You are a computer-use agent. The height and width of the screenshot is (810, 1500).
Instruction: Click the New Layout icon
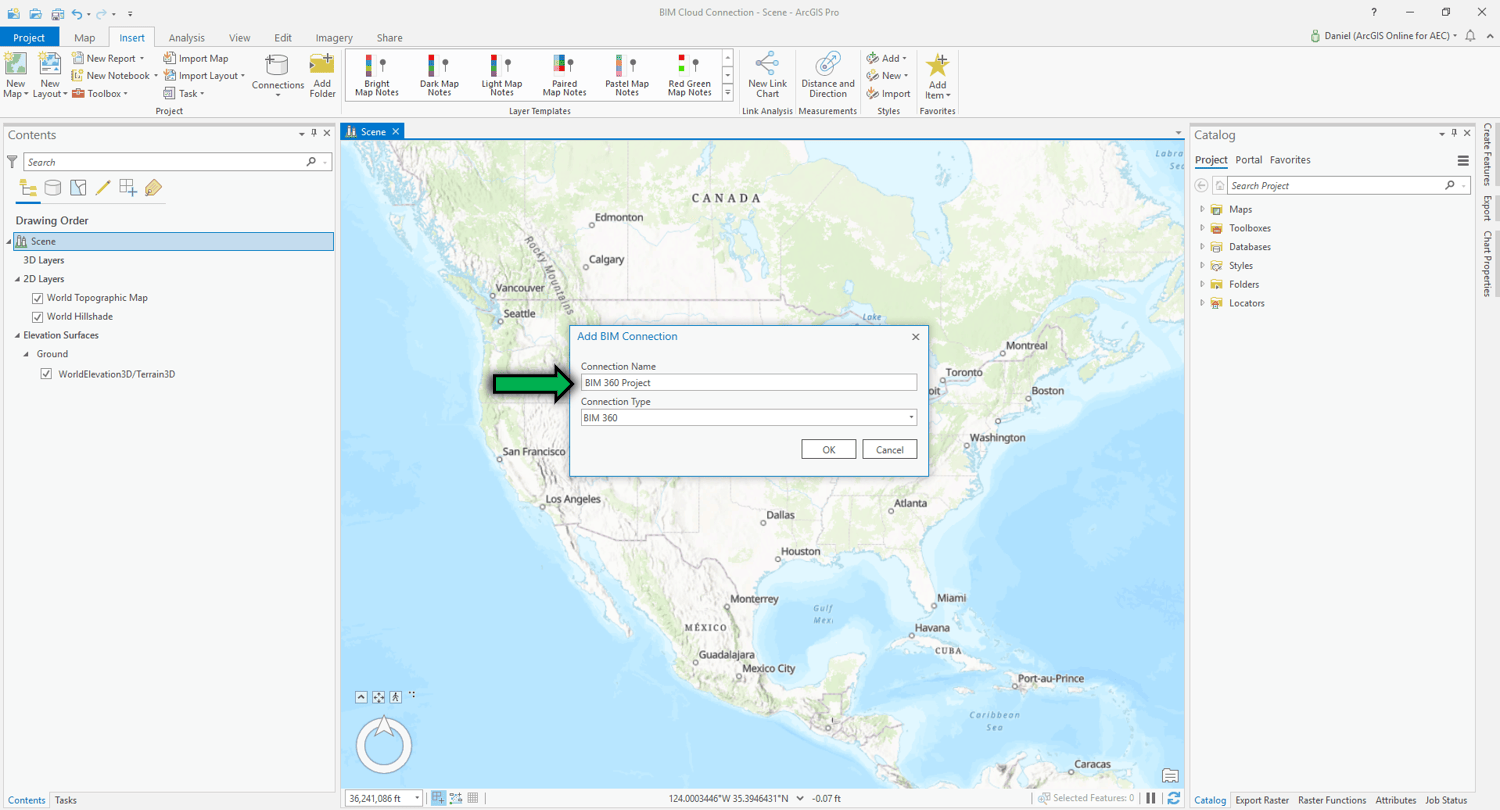click(x=49, y=66)
